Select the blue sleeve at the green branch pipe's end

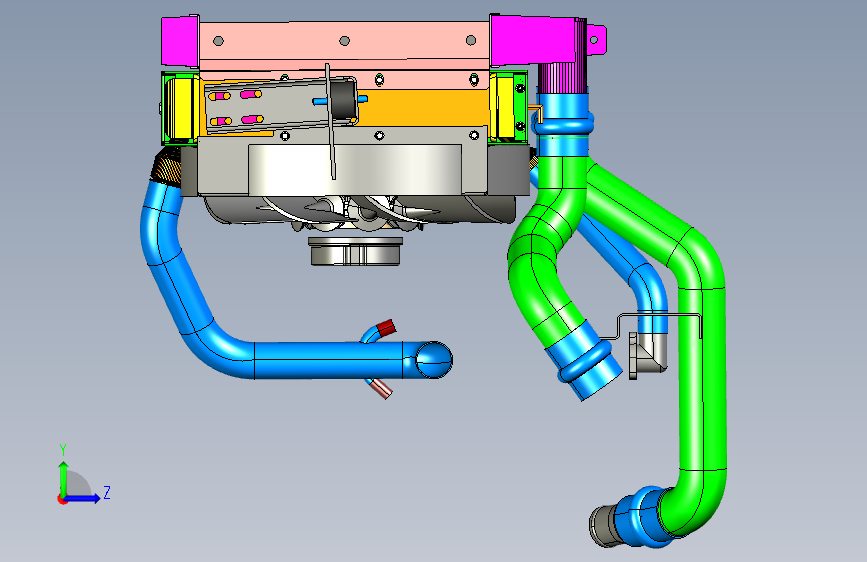coord(586,362)
